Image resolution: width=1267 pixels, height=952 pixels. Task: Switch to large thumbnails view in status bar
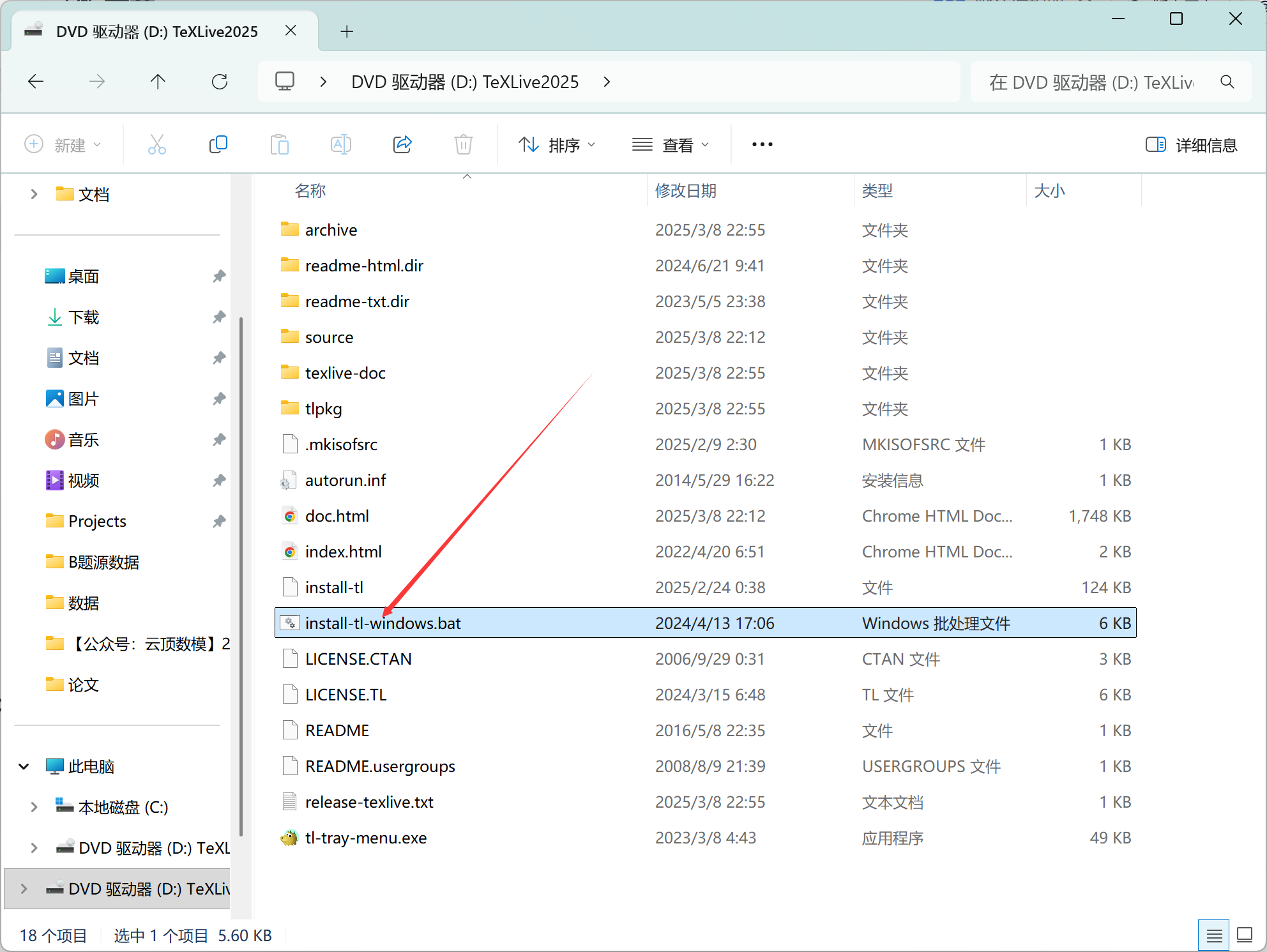pyautogui.click(x=1244, y=935)
